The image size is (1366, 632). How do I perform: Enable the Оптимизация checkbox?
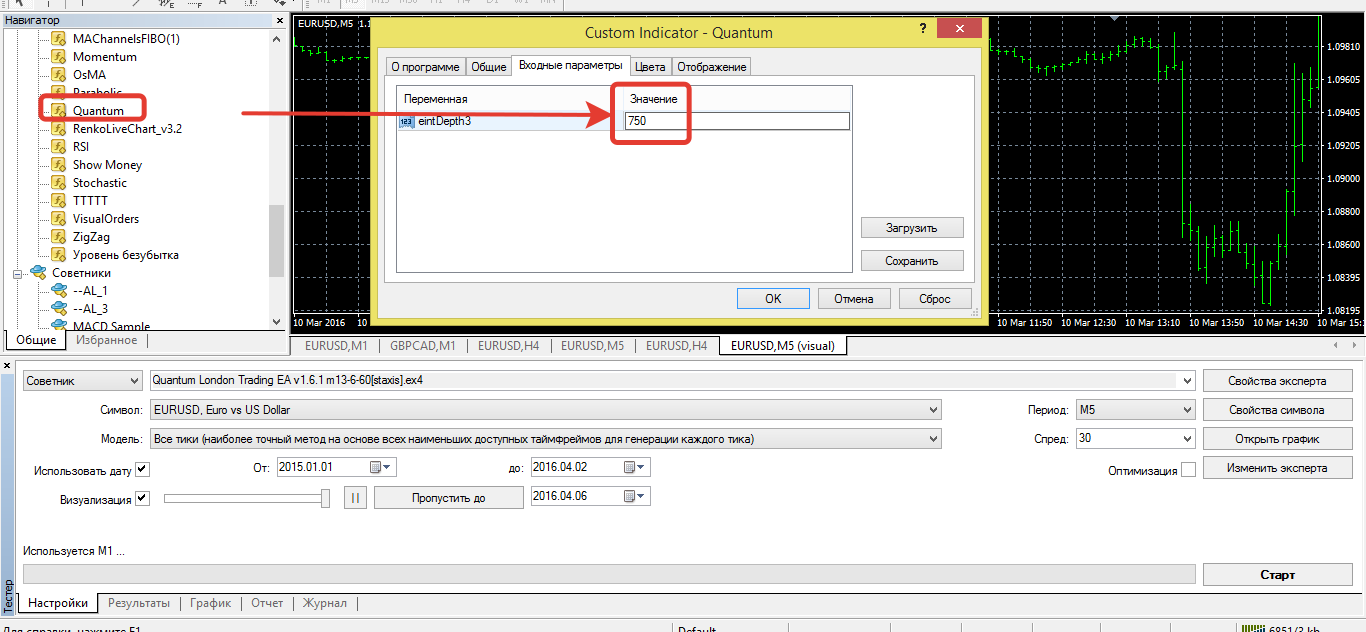tap(1188, 470)
